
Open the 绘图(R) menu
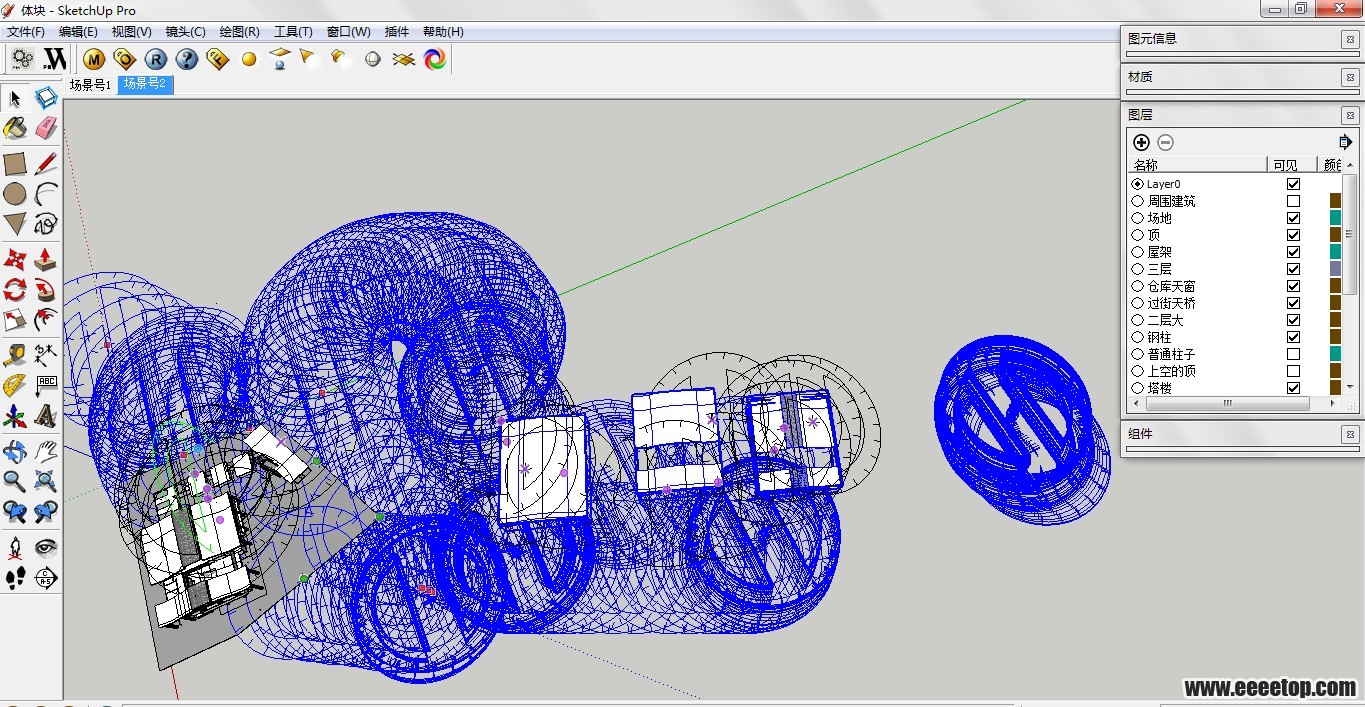(239, 31)
